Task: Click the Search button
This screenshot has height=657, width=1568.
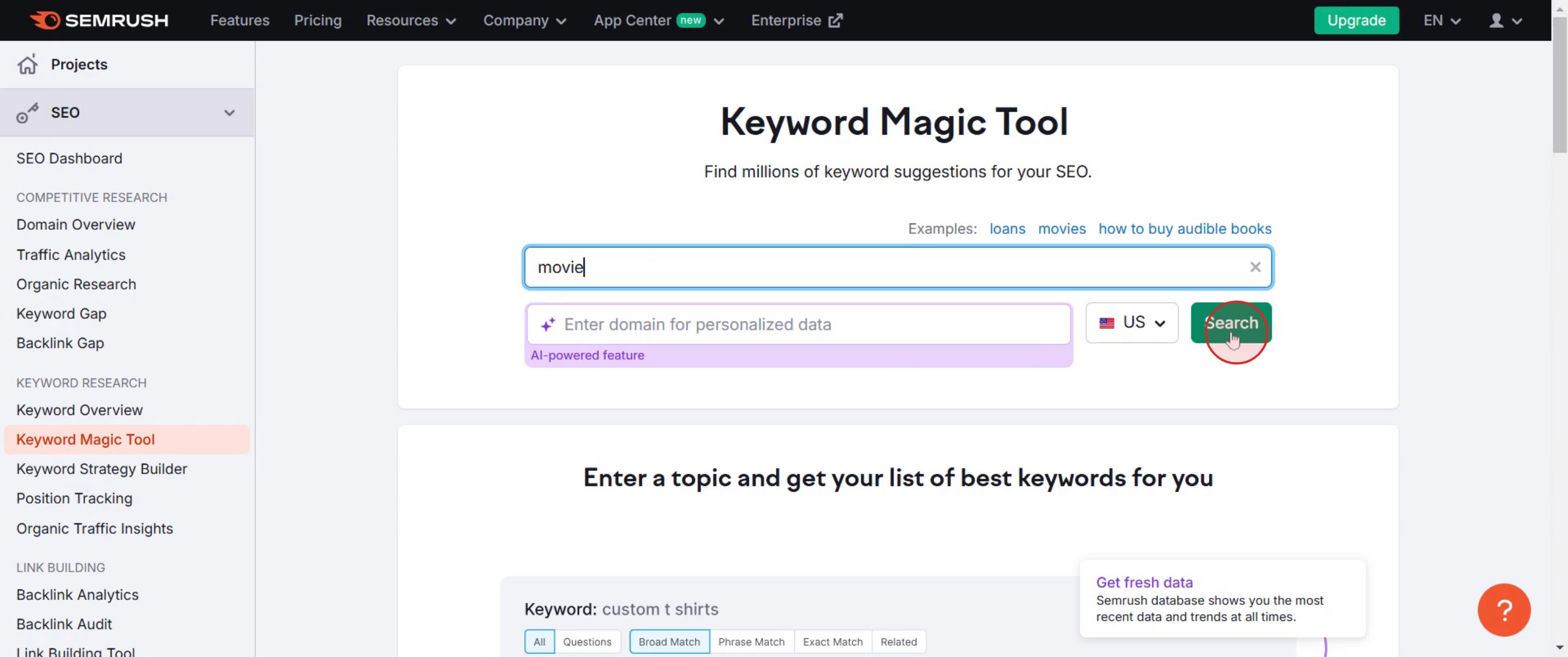Action: (1231, 323)
